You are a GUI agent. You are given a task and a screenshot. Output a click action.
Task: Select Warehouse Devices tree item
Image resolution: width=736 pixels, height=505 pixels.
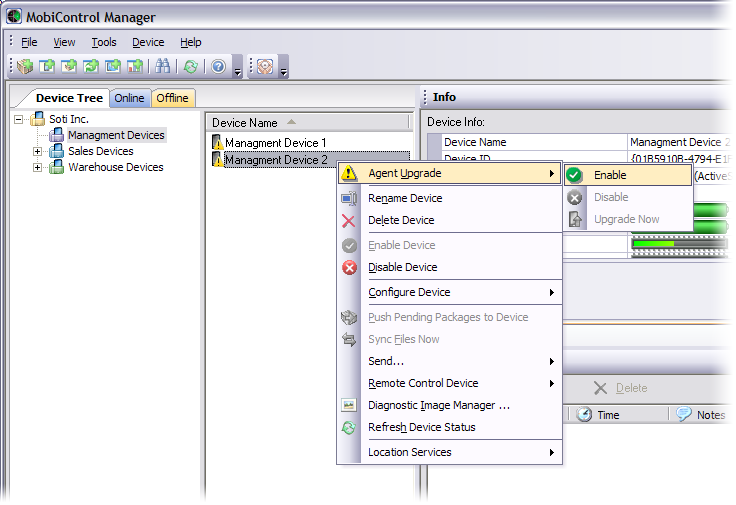point(116,167)
